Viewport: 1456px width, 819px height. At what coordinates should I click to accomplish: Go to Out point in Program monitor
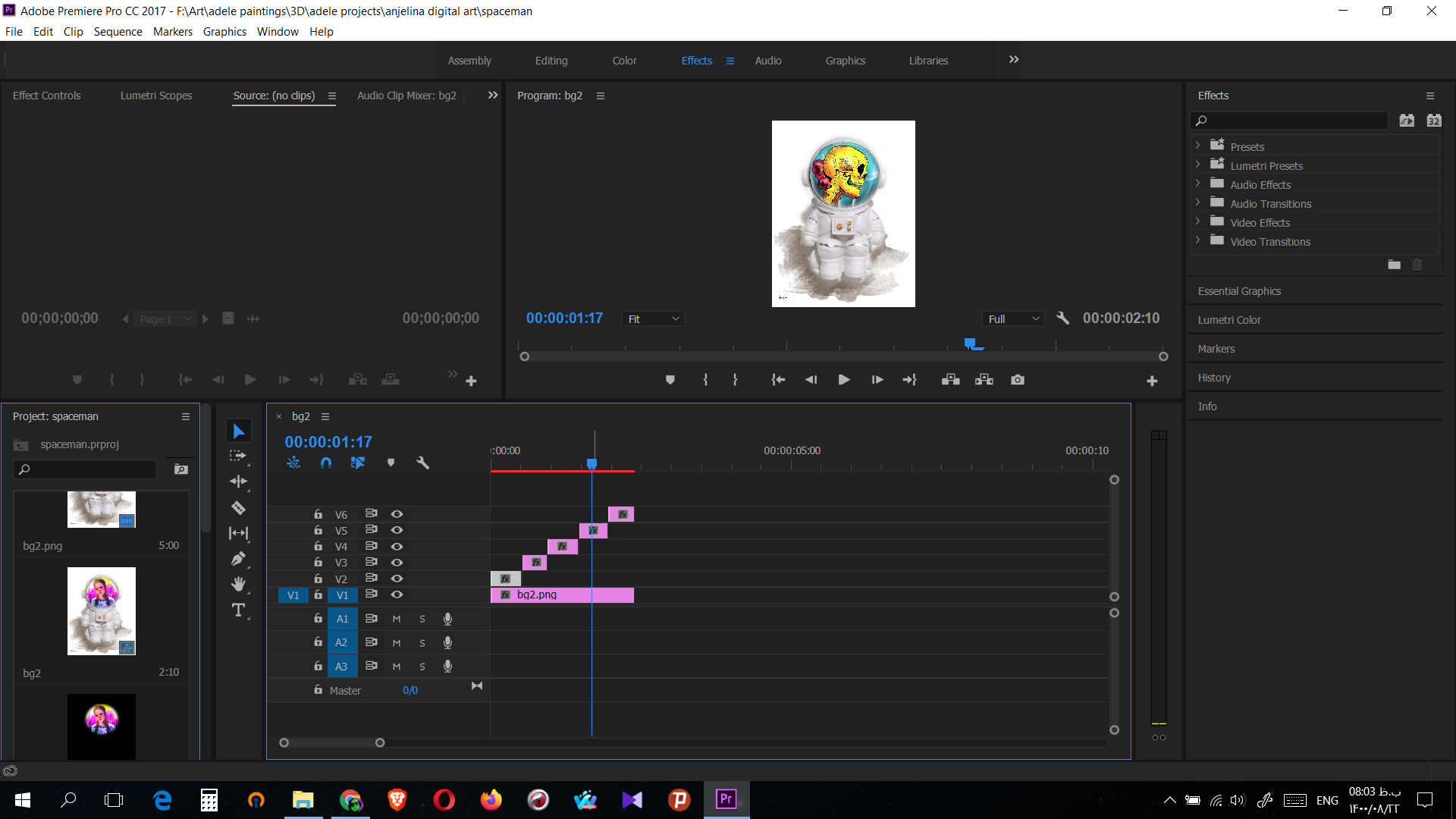[x=910, y=380]
